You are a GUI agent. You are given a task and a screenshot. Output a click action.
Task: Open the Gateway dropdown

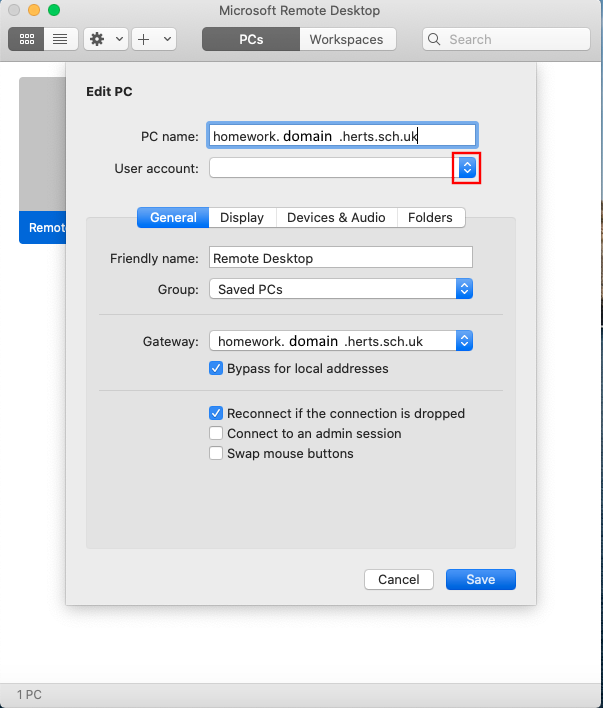341,341
